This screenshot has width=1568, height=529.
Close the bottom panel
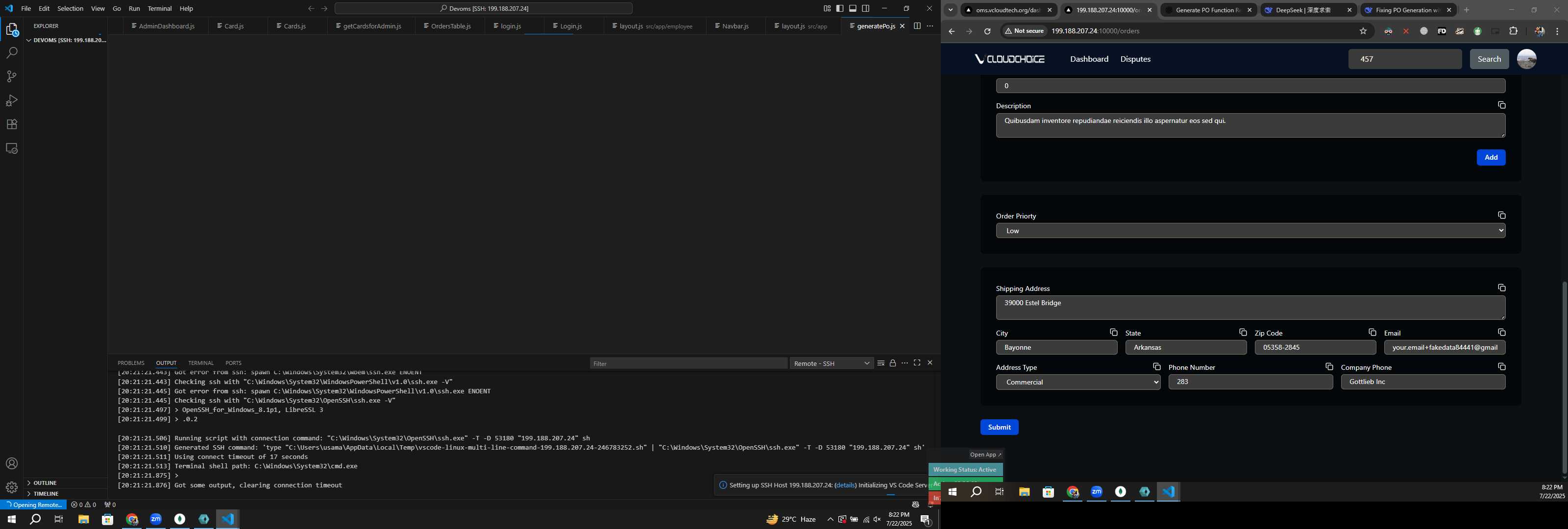[930, 363]
